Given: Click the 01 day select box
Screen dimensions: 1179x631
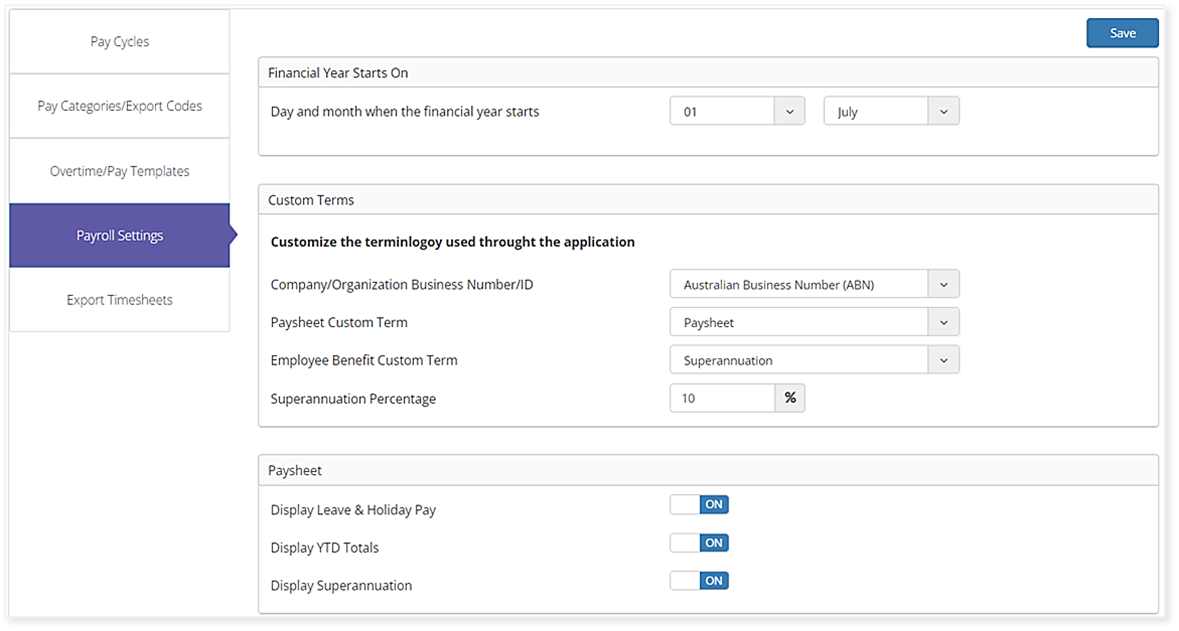Looking at the screenshot, I should point(722,112).
